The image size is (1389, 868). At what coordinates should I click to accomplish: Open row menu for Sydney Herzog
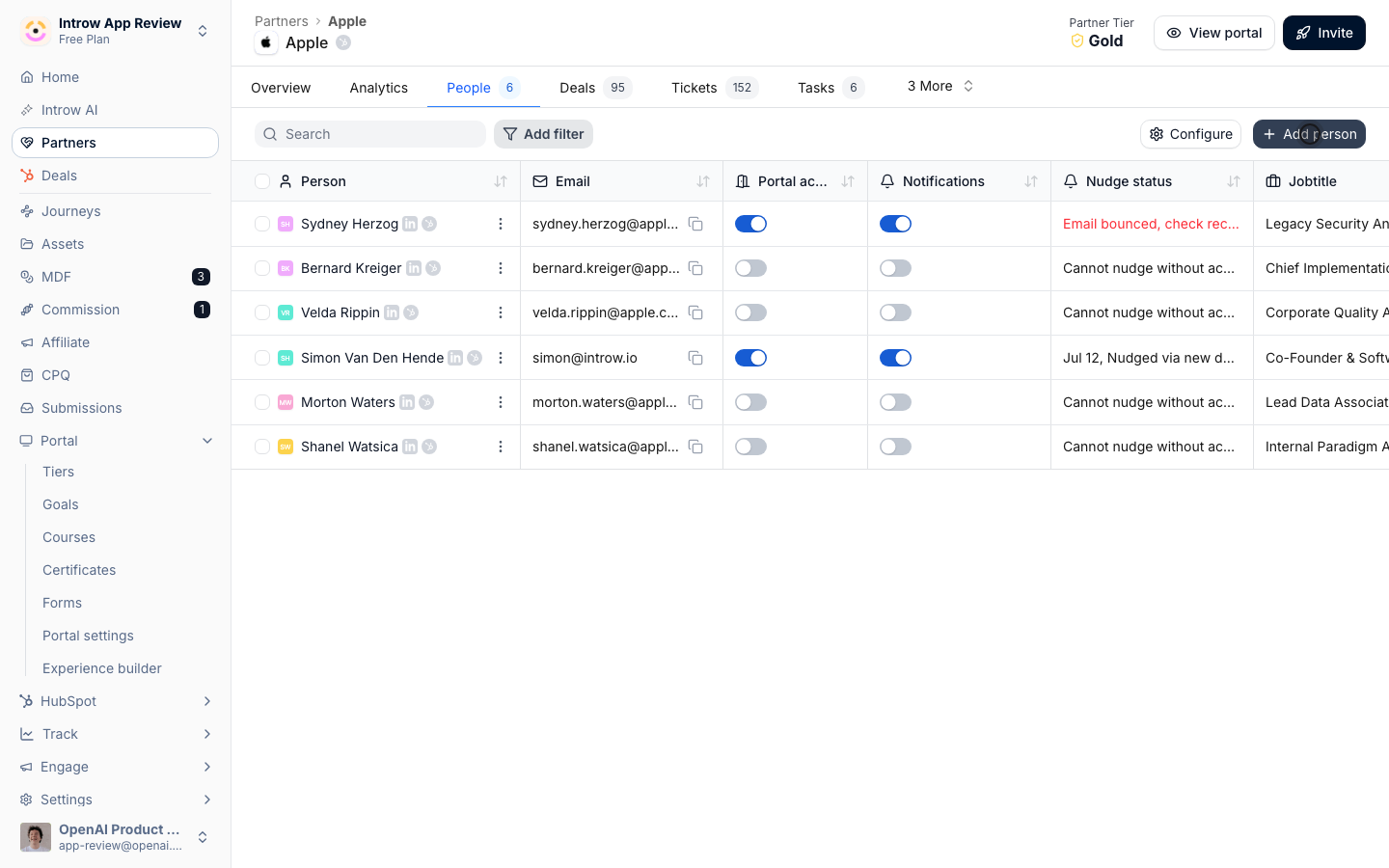501,224
